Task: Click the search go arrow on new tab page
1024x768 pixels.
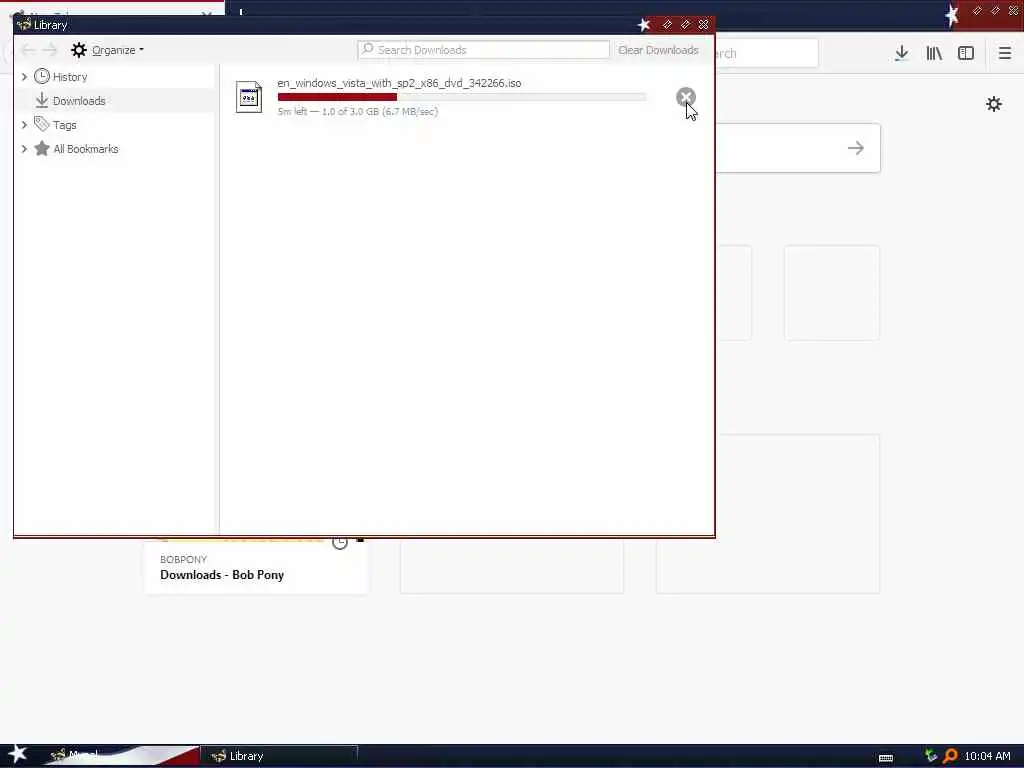Action: coord(856,148)
